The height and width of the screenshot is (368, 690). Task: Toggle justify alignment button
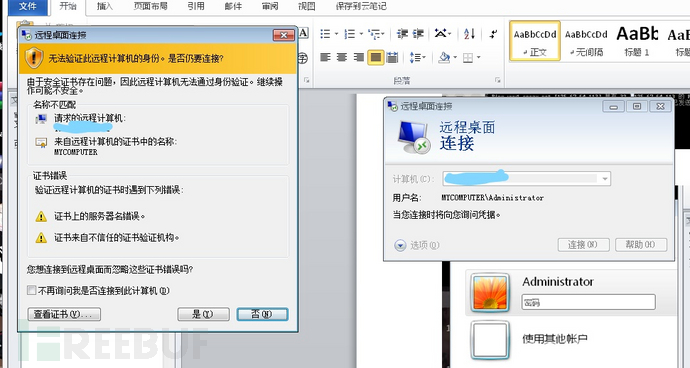375,57
